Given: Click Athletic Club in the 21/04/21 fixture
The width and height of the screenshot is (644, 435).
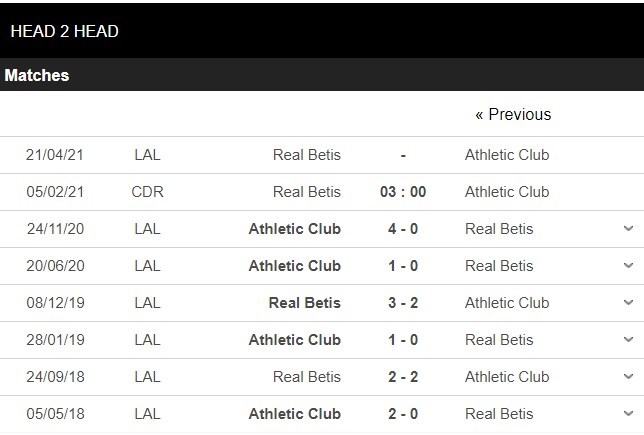Looking at the screenshot, I should [507, 155].
